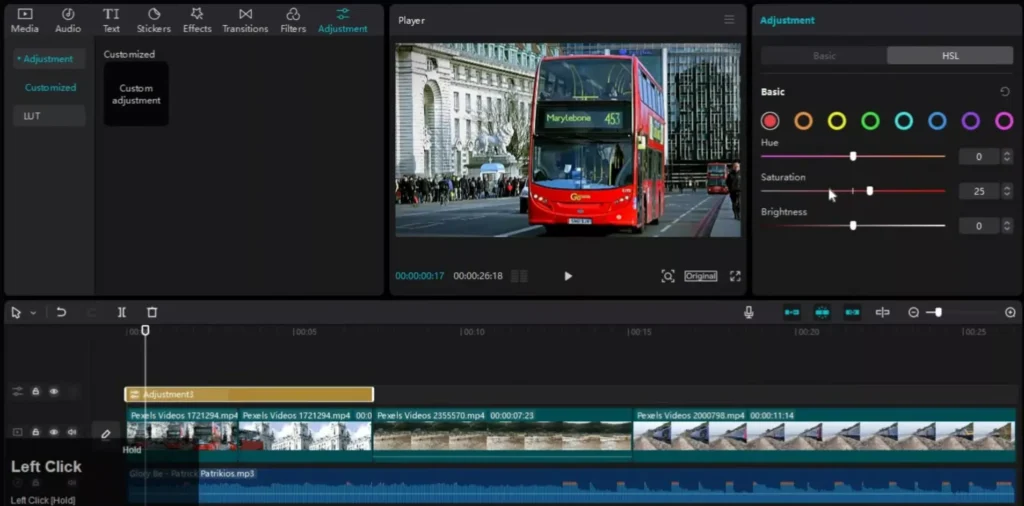Select the cyan HSL color circle
Viewport: 1024px width, 506px height.
point(903,121)
